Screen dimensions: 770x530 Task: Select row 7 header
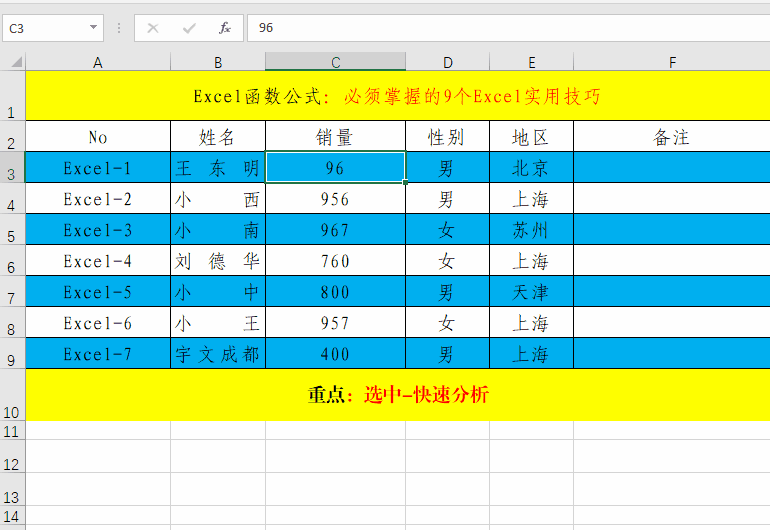click(12, 291)
